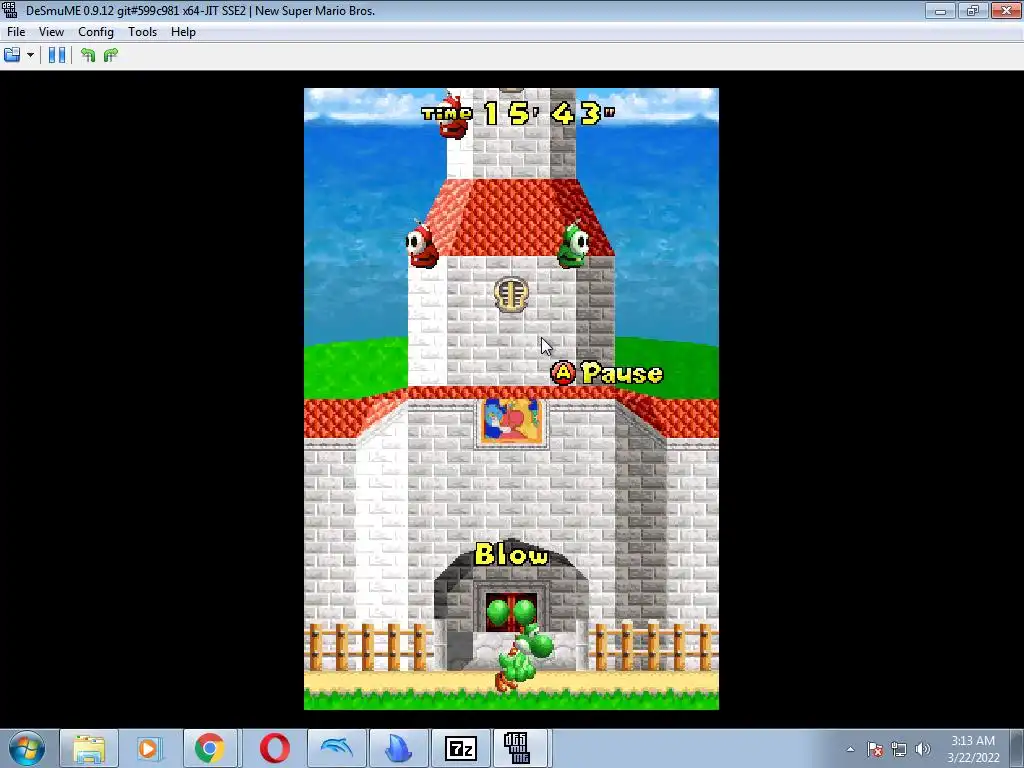Viewport: 1024px width, 768px height.
Task: Open the Help menu
Action: click(x=183, y=31)
